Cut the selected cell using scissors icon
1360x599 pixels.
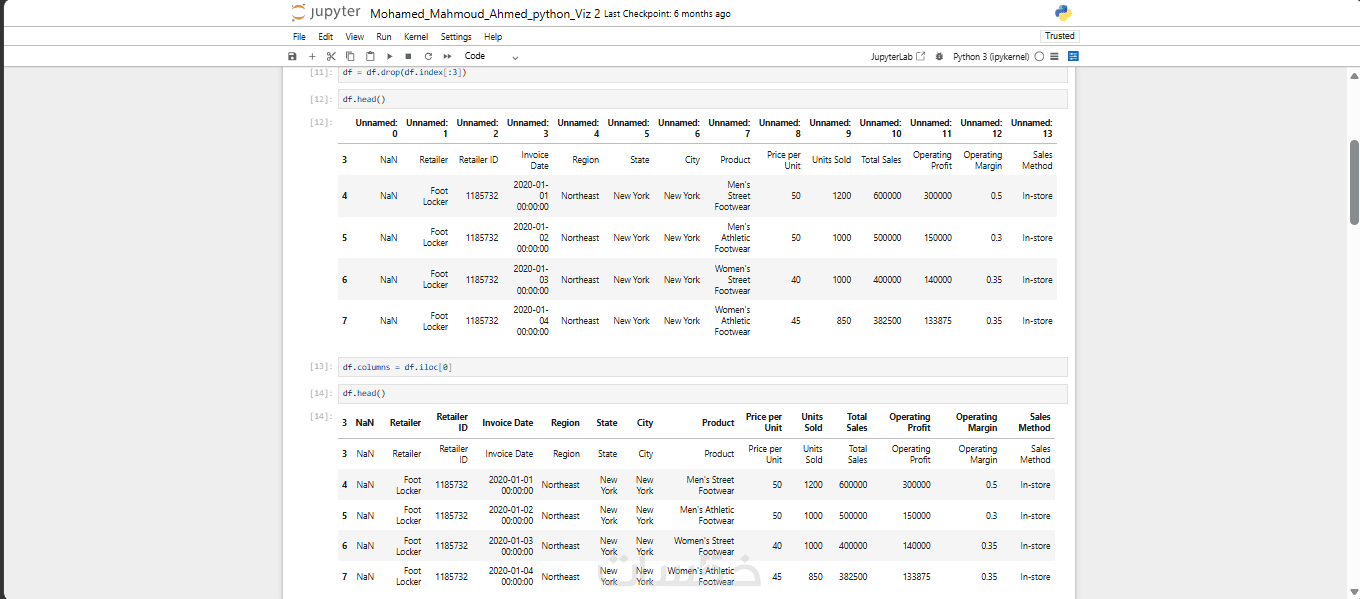(x=331, y=57)
